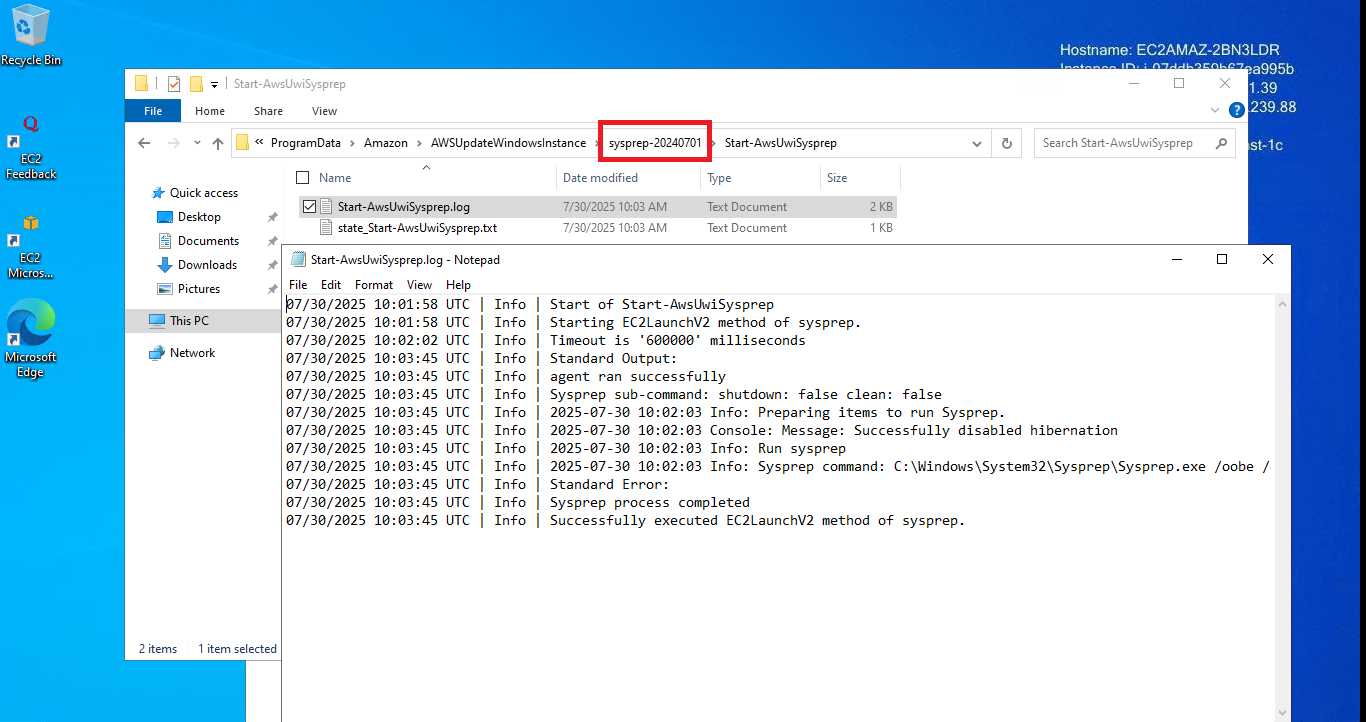Click state_Start-AwsUwiSysprep.txt file icon
The height and width of the screenshot is (722, 1366).
325,228
